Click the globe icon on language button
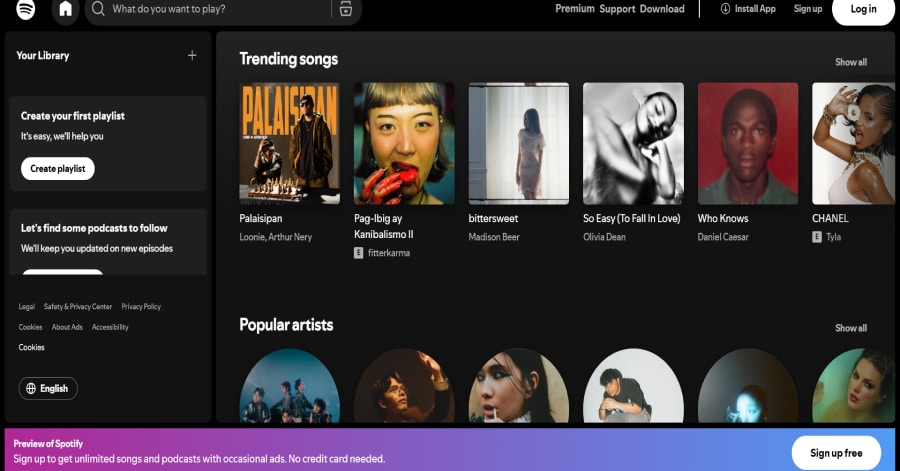This screenshot has height=471, width=900. 31,388
